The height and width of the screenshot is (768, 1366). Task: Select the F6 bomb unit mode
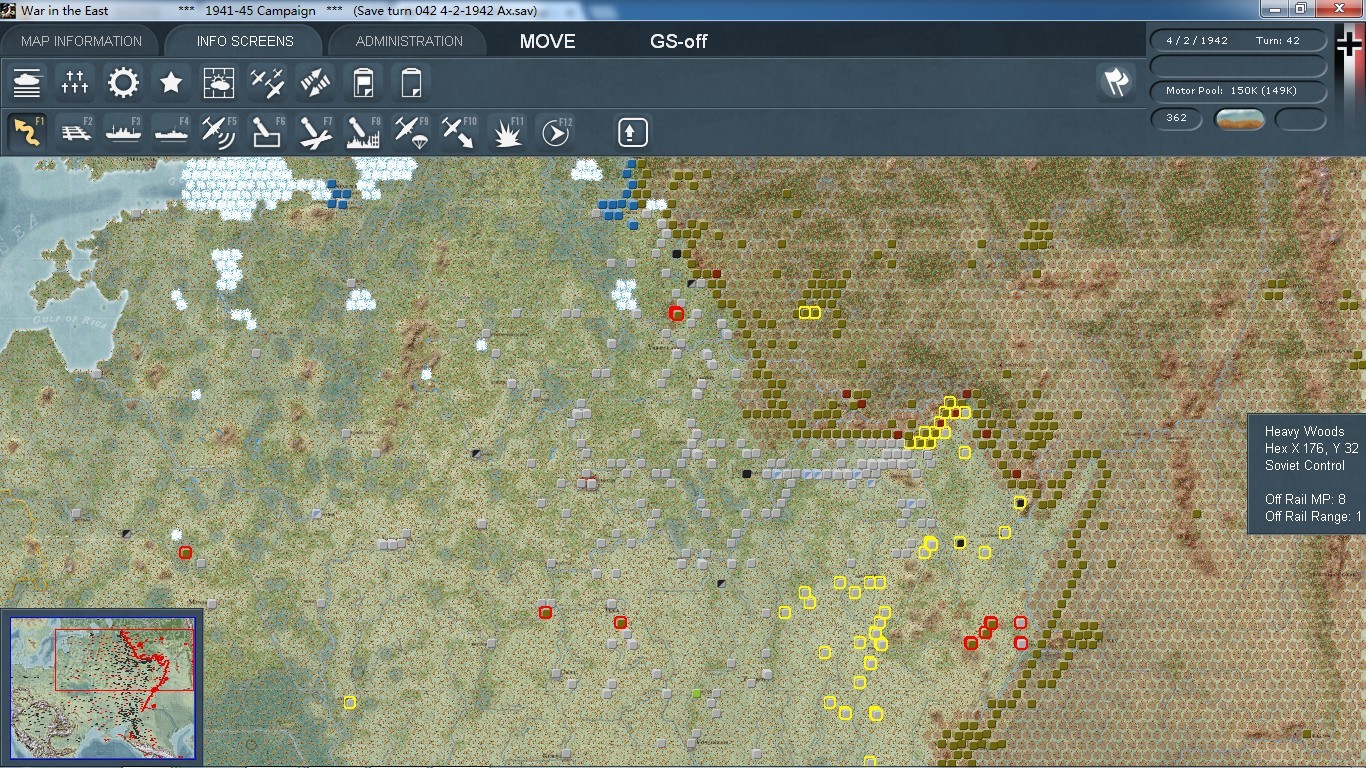pos(267,132)
